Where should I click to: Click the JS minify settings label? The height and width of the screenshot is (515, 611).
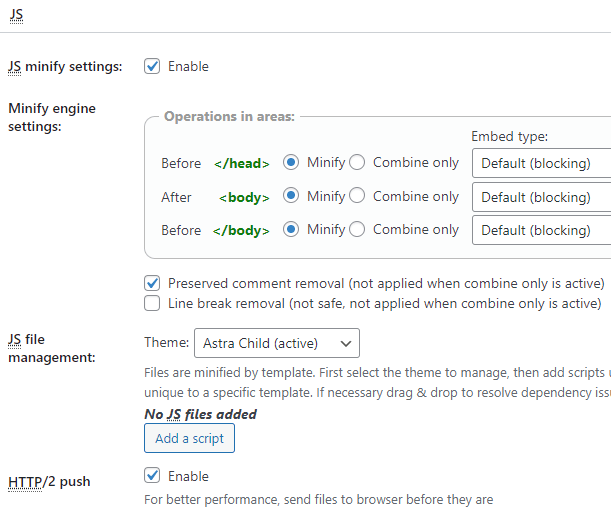coord(64,66)
